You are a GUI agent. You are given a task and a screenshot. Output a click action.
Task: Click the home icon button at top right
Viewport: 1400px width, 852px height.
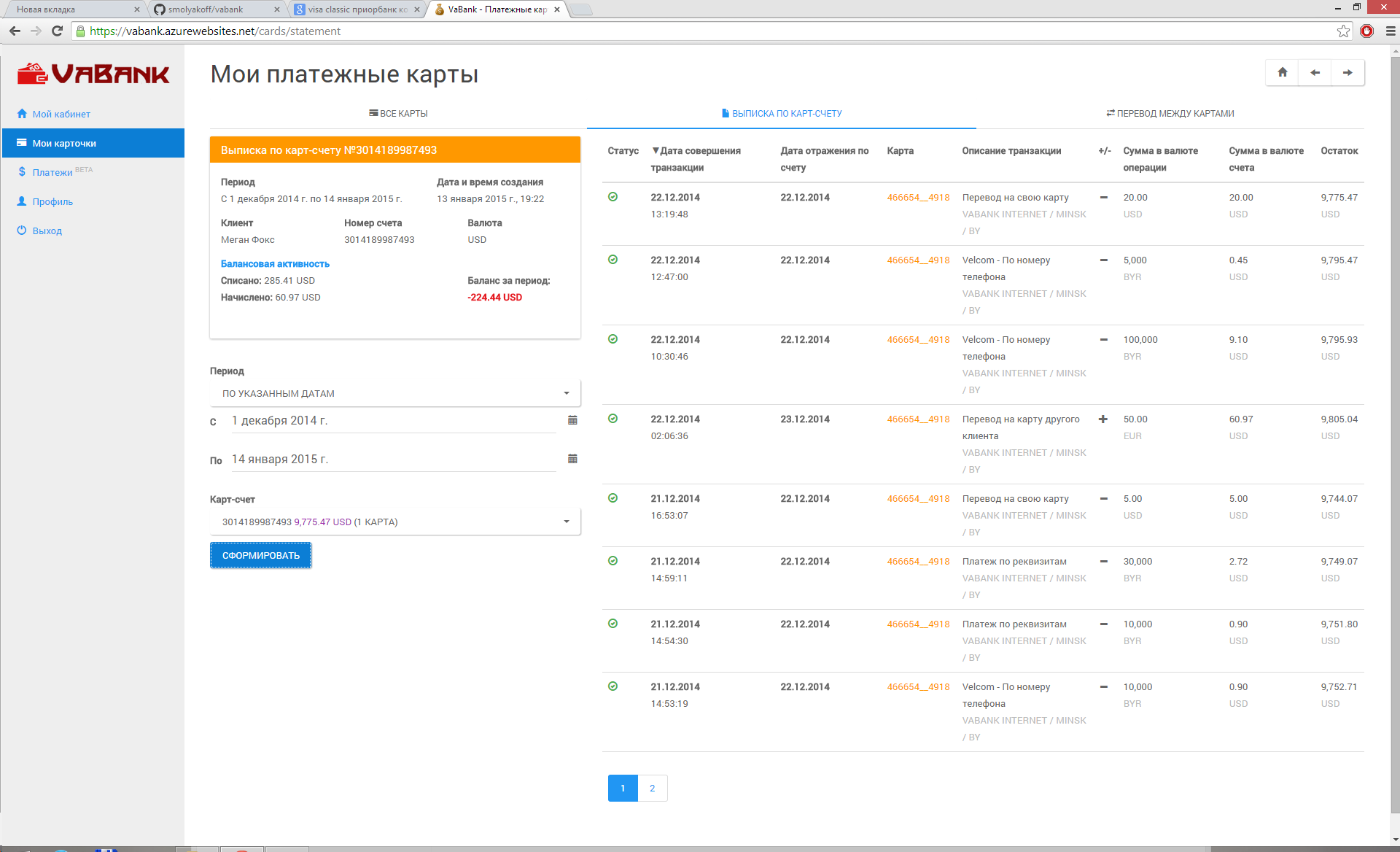click(x=1282, y=72)
